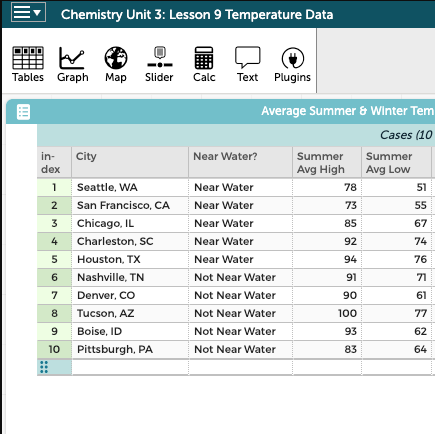The height and width of the screenshot is (434, 435).
Task: Click the Tucson, AZ cell
Action: pos(130,313)
